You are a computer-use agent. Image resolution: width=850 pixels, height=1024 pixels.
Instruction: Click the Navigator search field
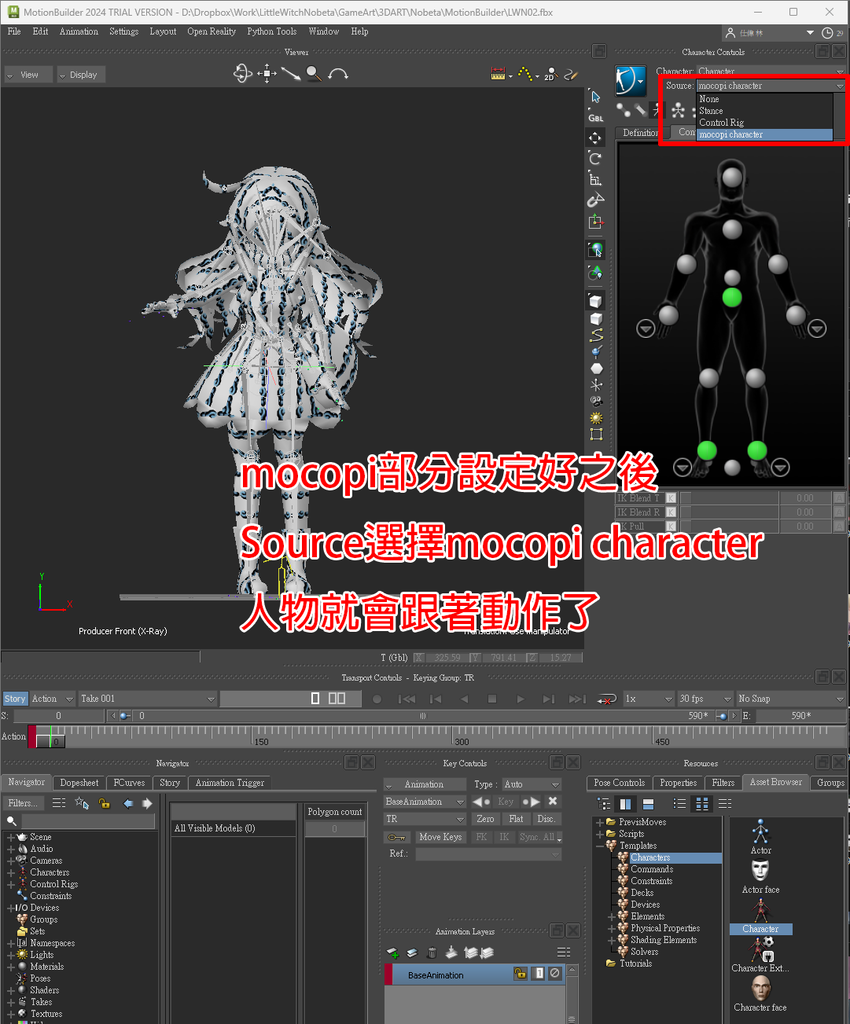point(88,822)
